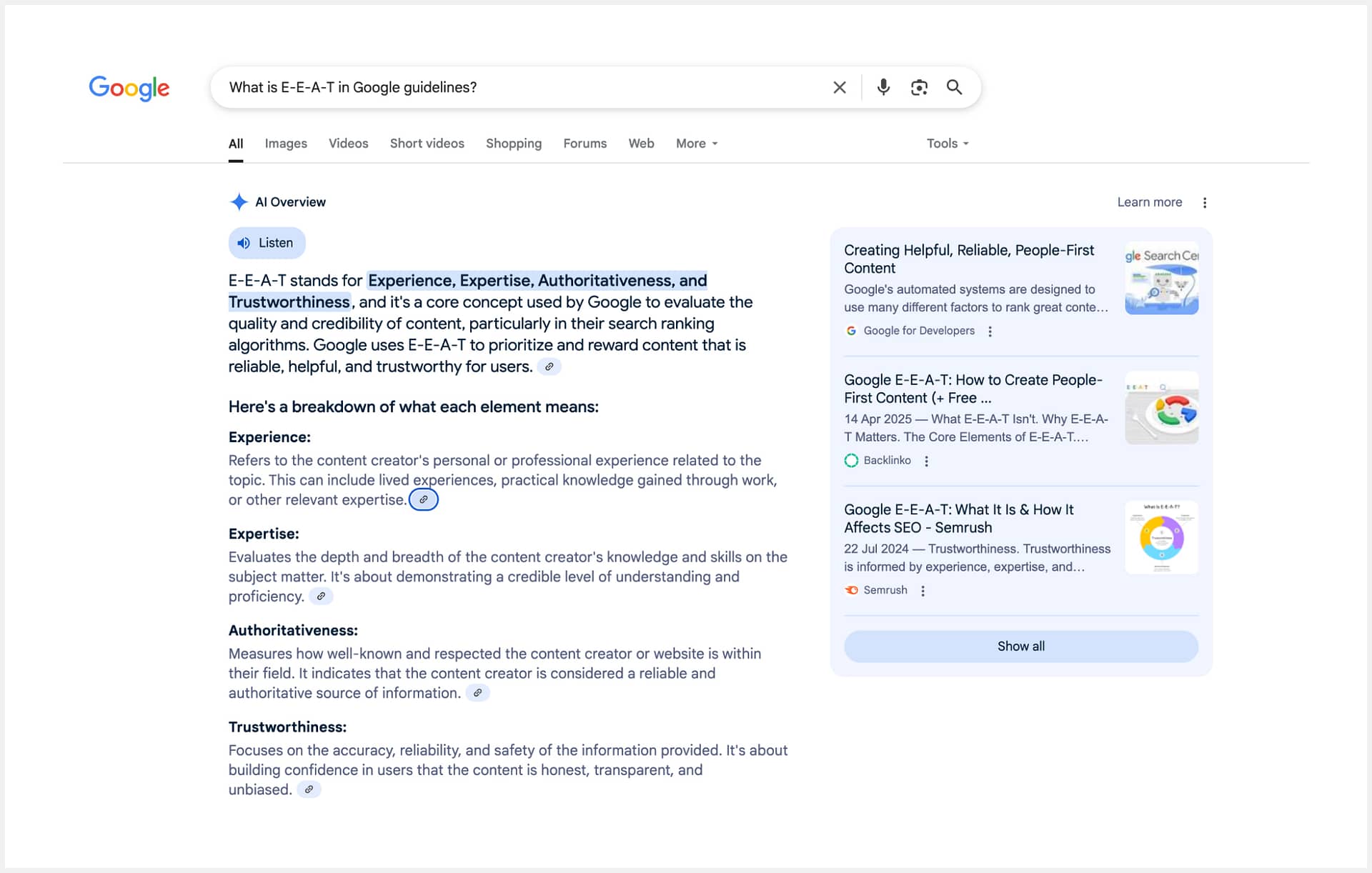Switch to the Forums tab

coord(585,144)
